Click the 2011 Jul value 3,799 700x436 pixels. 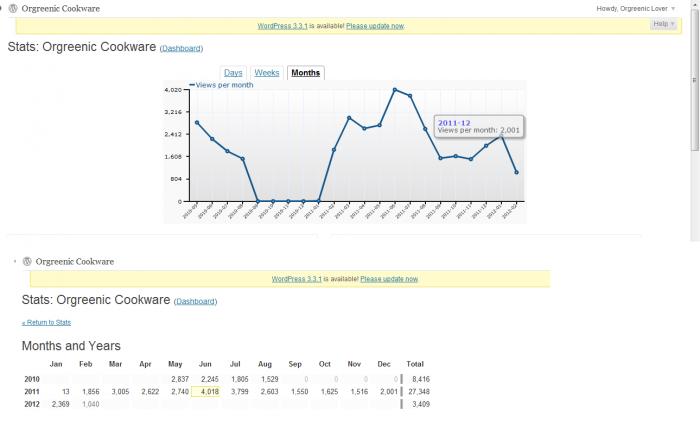coord(240,391)
